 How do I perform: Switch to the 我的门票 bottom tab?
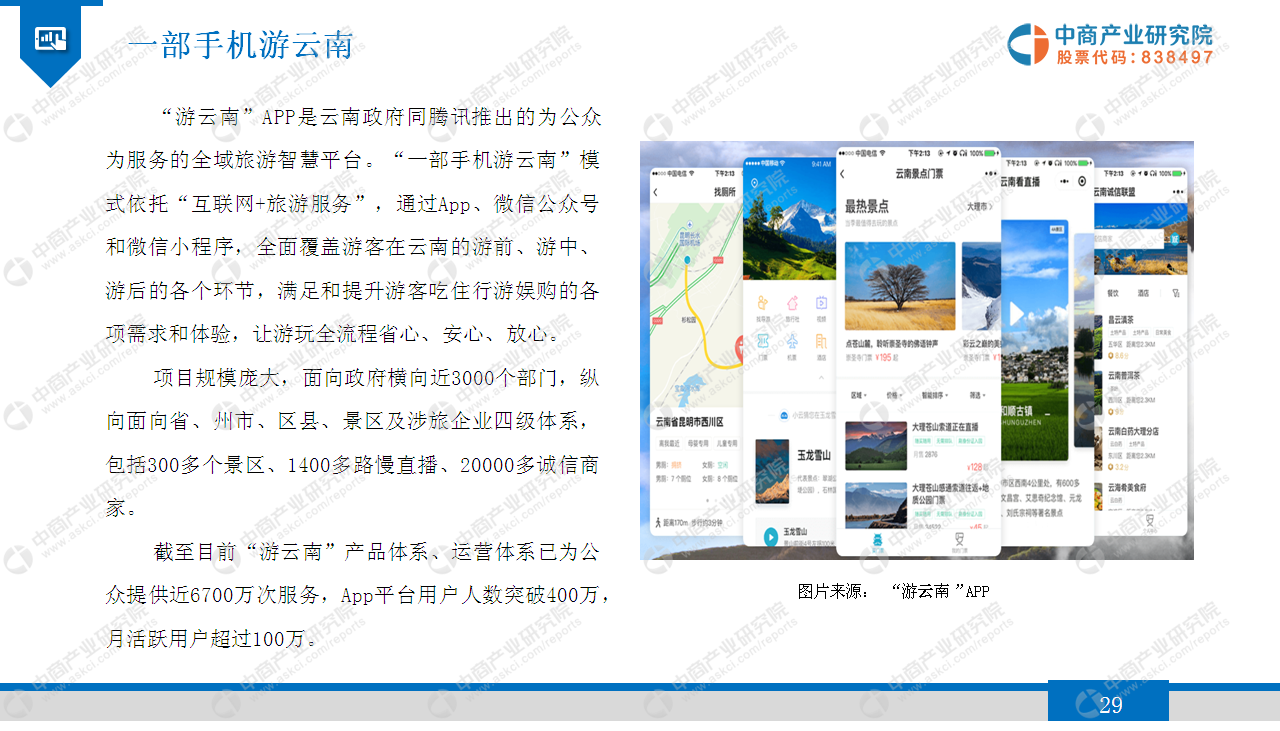tap(959, 541)
